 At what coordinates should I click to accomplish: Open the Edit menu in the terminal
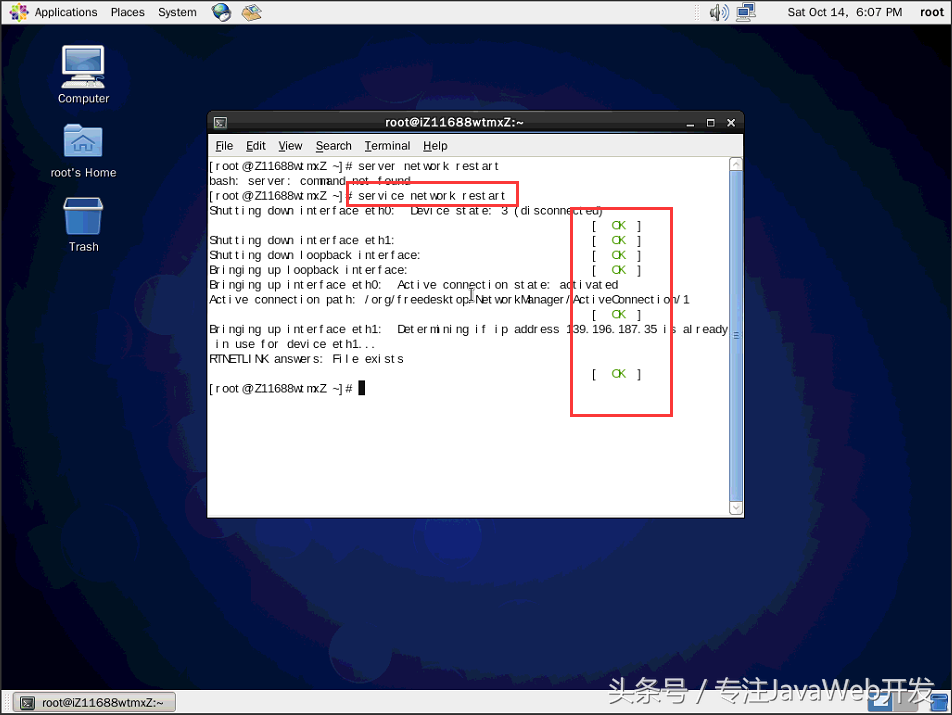click(255, 145)
